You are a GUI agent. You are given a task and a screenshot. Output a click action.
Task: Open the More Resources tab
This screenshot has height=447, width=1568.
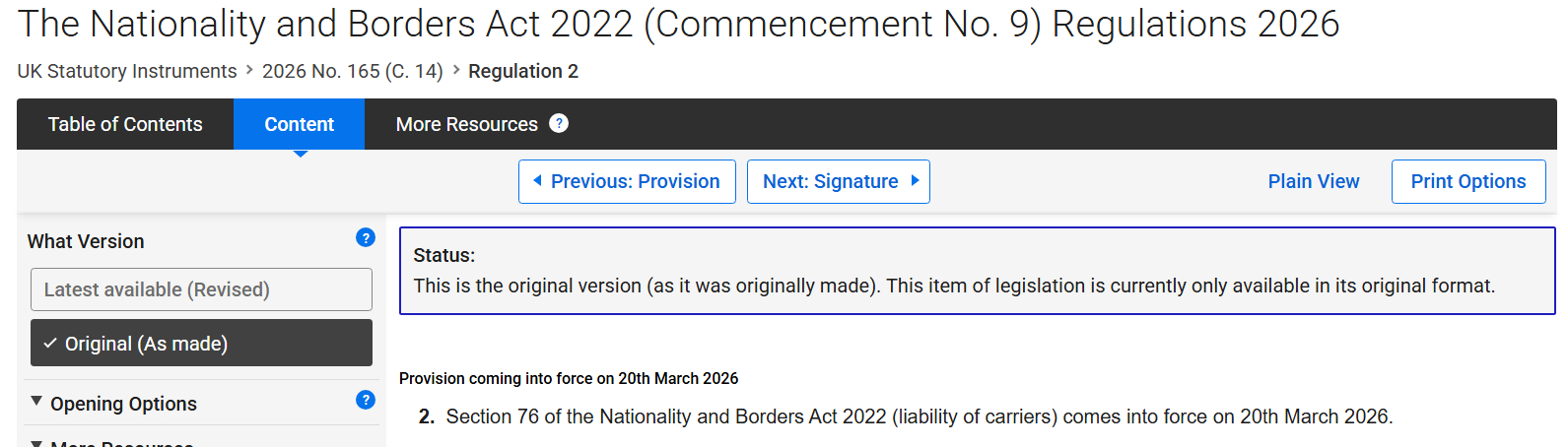[x=466, y=124]
